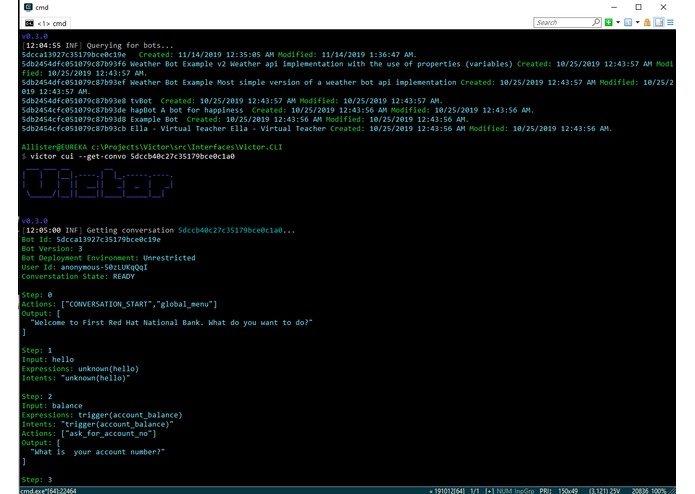Click the 'ask_for_account_no' actions line
The height and width of the screenshot is (494, 695).
[x=89, y=433]
